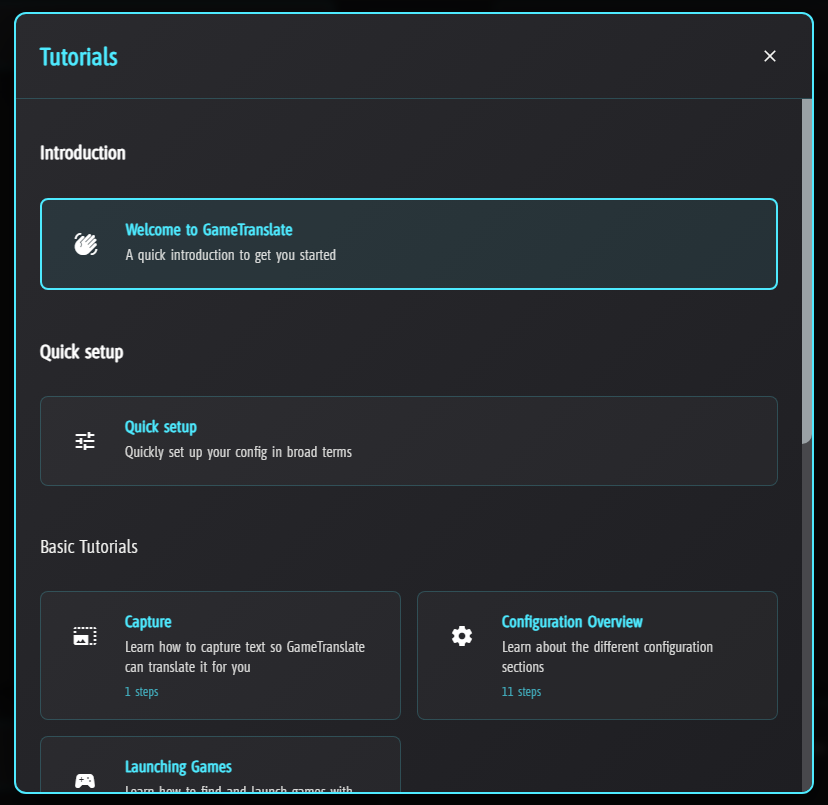The width and height of the screenshot is (828, 805).
Task: Click "Quickly set up your config" description
Action: pos(238,452)
